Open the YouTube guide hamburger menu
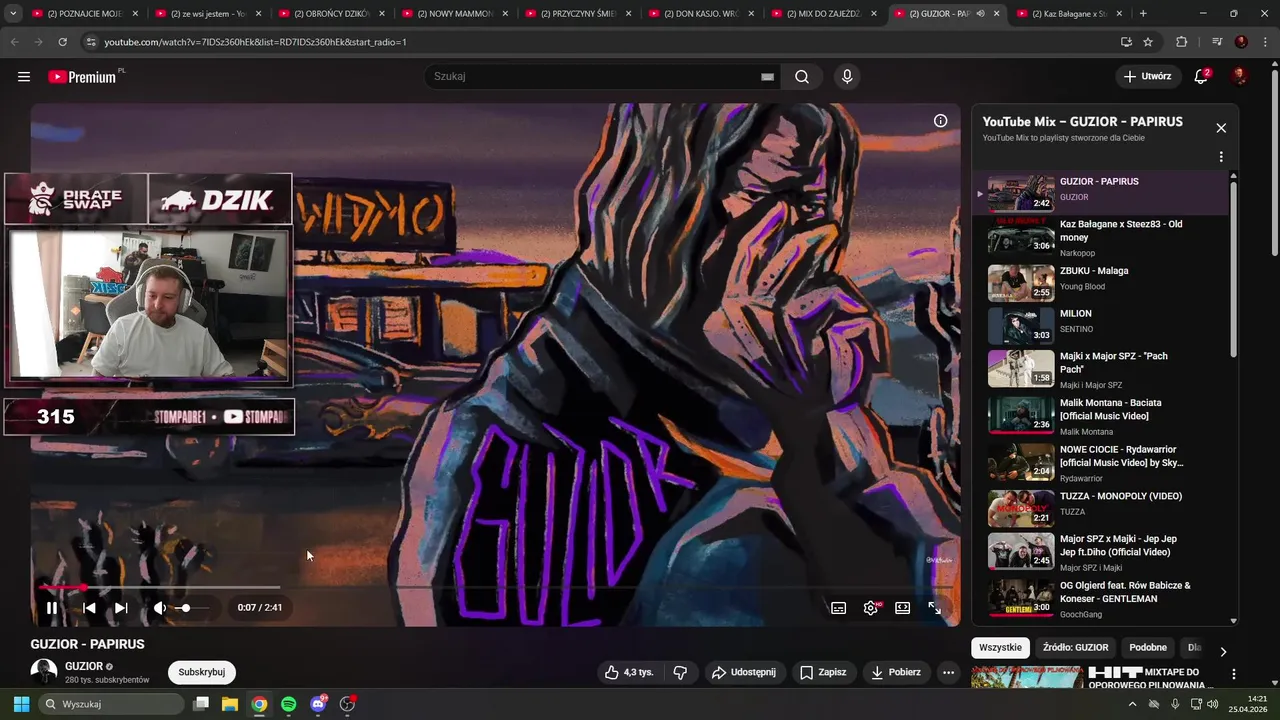Screen dimensions: 1280x720 pos(24,77)
